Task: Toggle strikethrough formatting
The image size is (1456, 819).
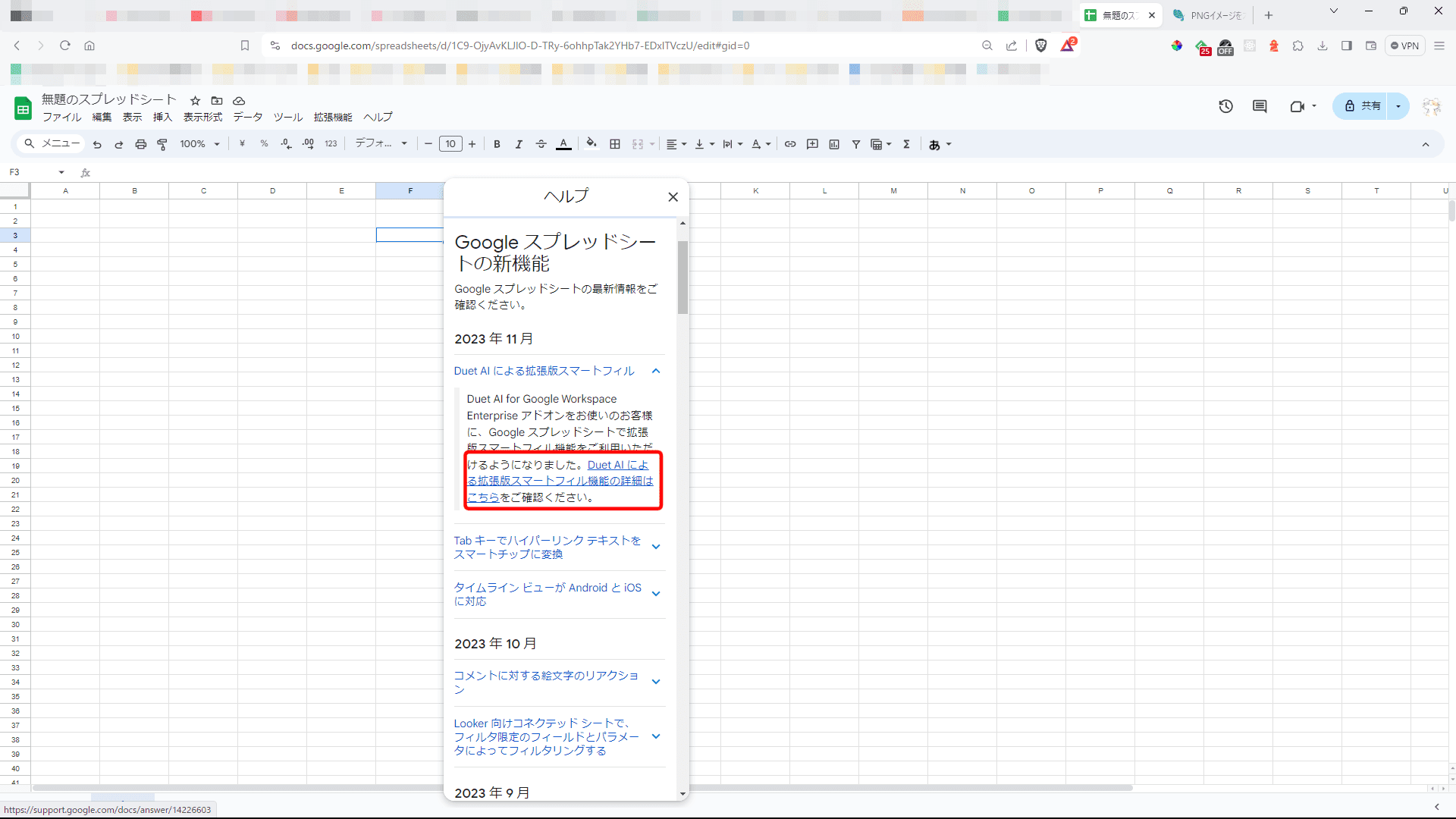Action: point(541,144)
